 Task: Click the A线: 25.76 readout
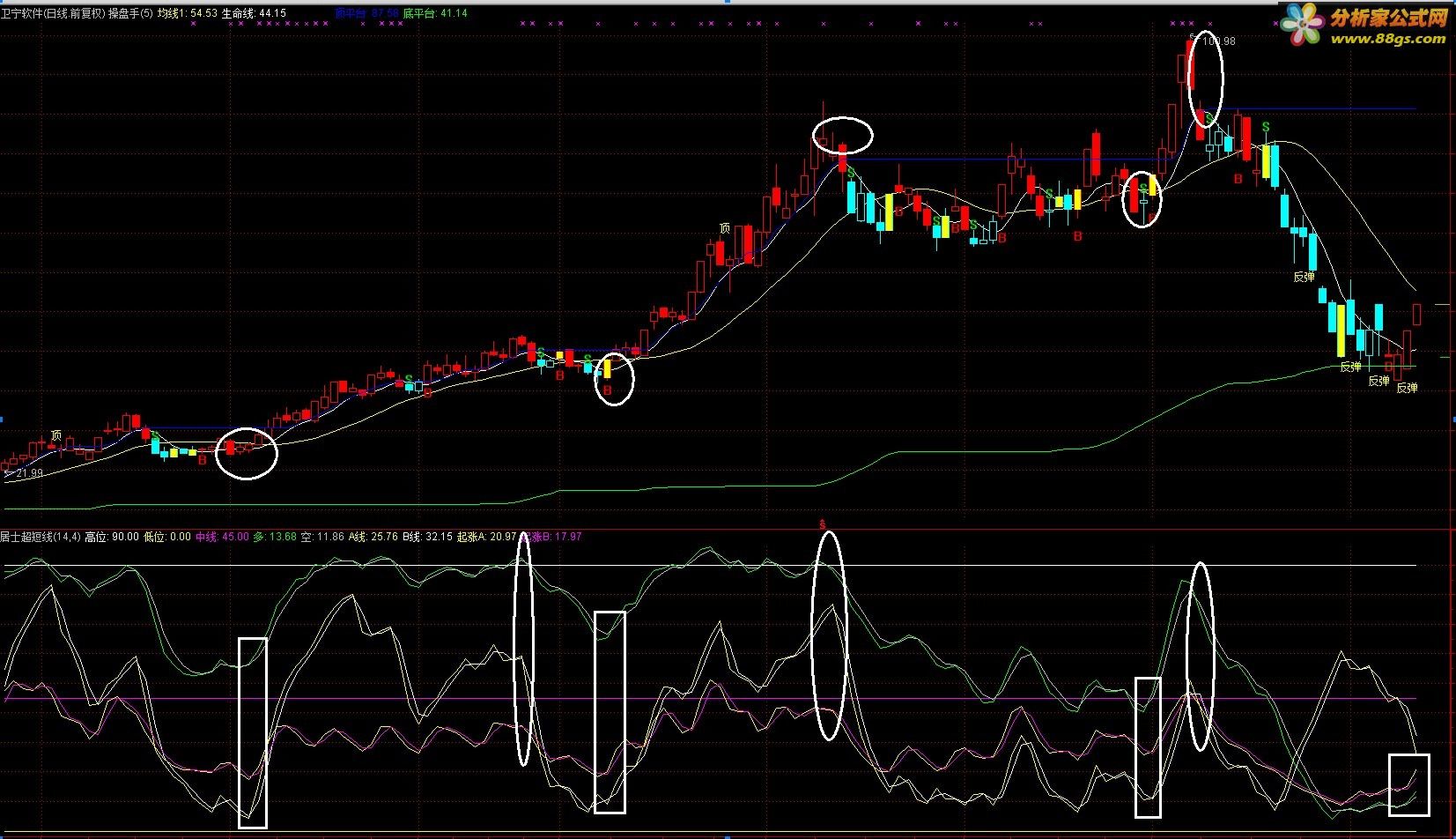(373, 536)
